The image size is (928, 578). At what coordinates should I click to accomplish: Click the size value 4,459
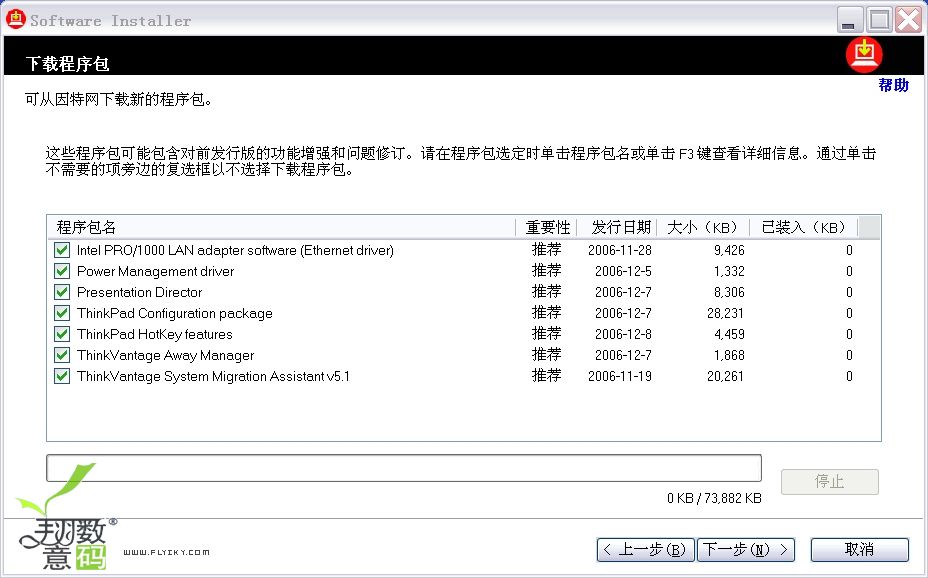coord(729,334)
